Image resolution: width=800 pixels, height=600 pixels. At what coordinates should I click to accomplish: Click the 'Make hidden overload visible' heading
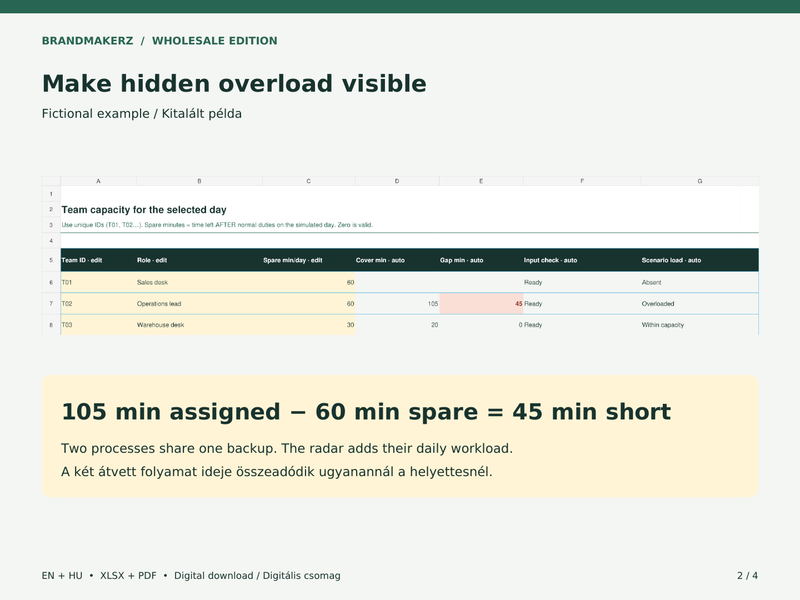[234, 84]
